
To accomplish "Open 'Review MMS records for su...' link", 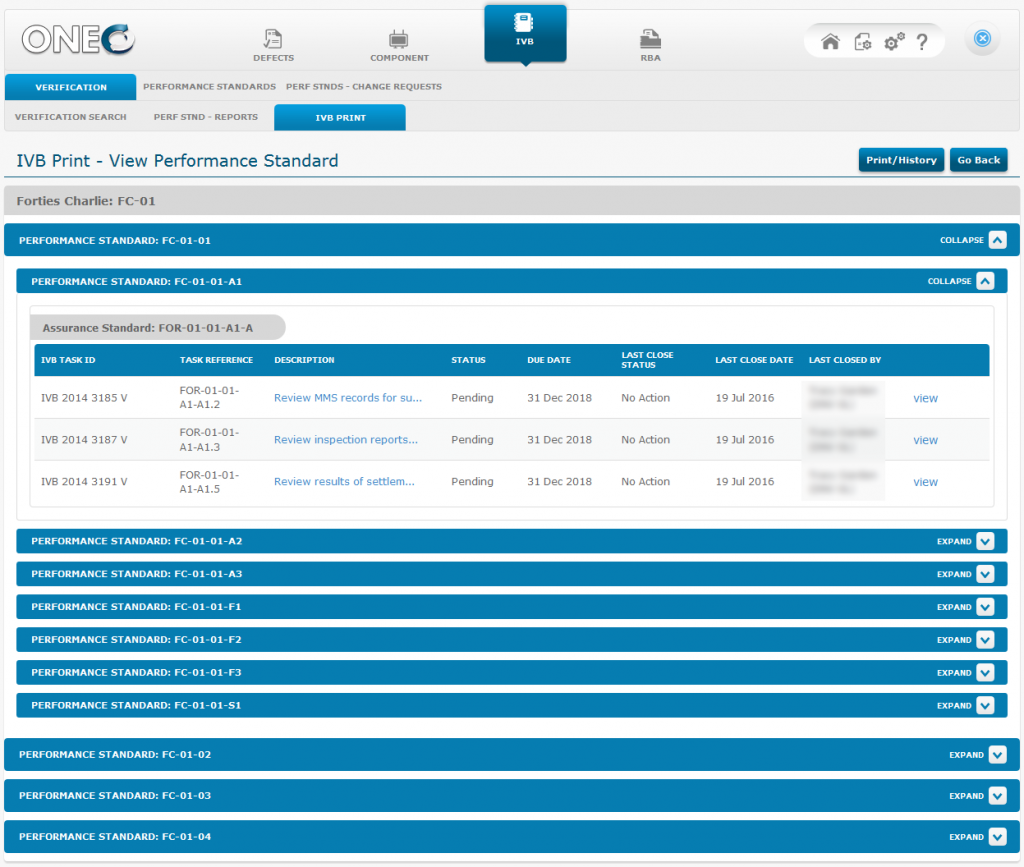I will 347,398.
